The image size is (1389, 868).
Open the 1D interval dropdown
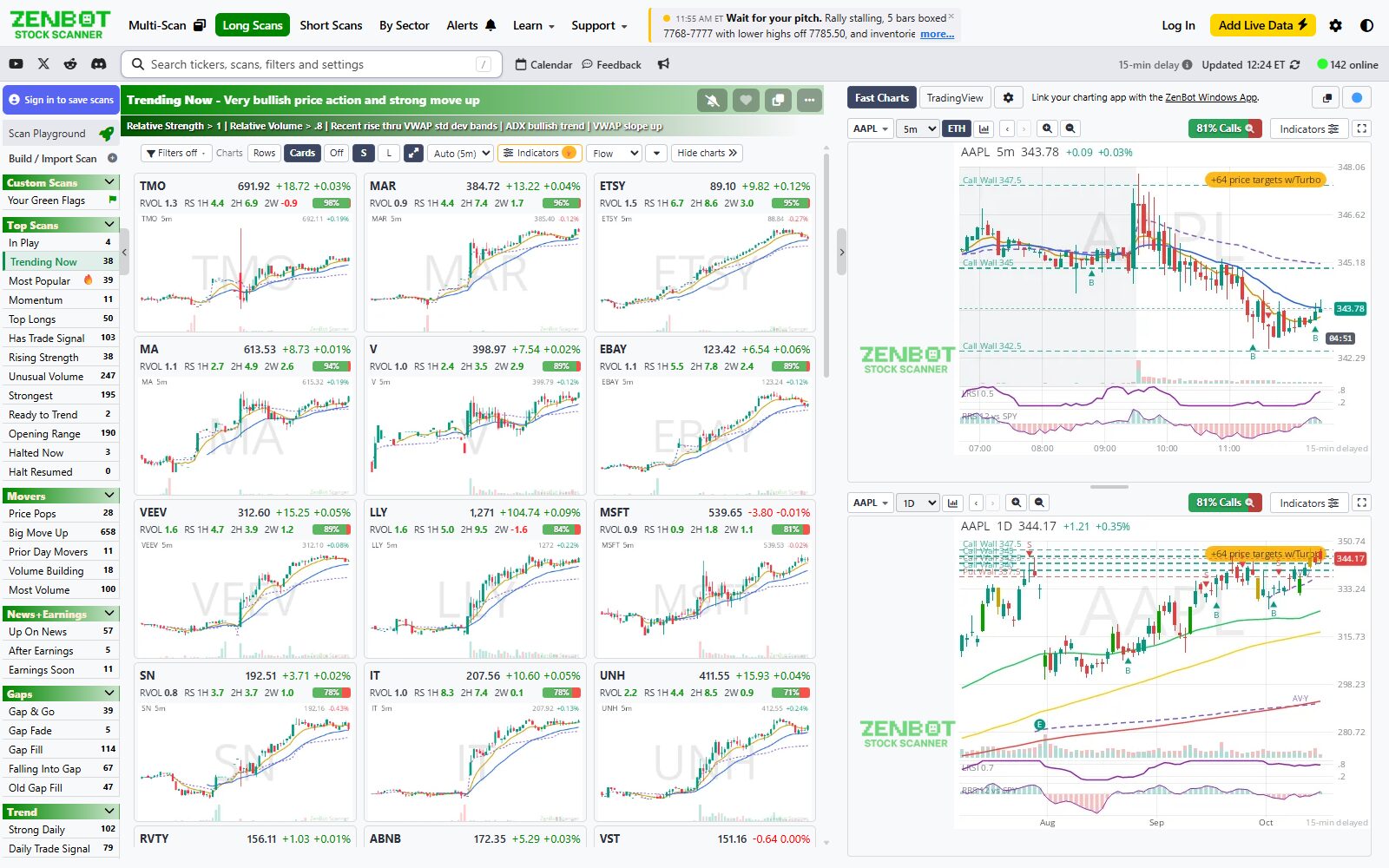(x=918, y=503)
